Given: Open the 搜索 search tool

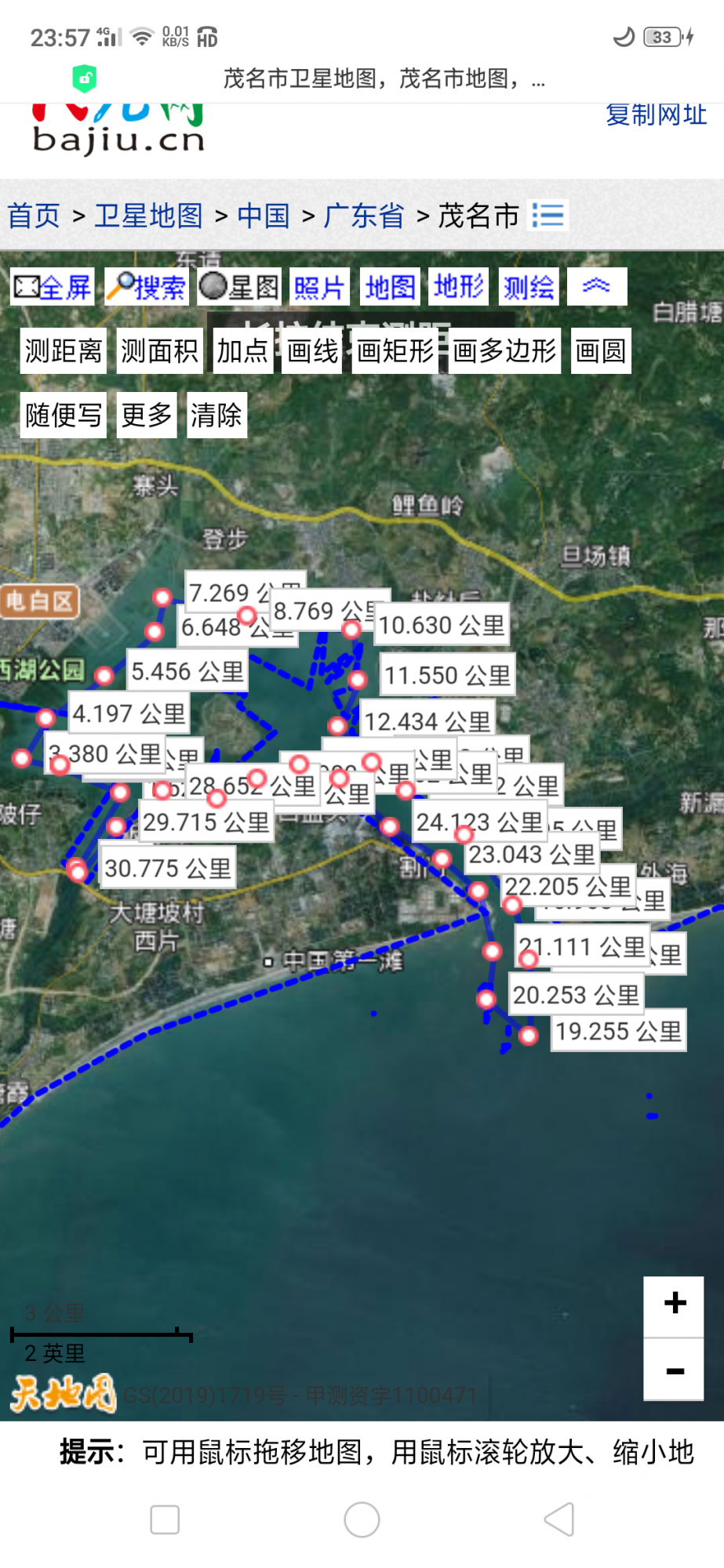Looking at the screenshot, I should click(147, 287).
